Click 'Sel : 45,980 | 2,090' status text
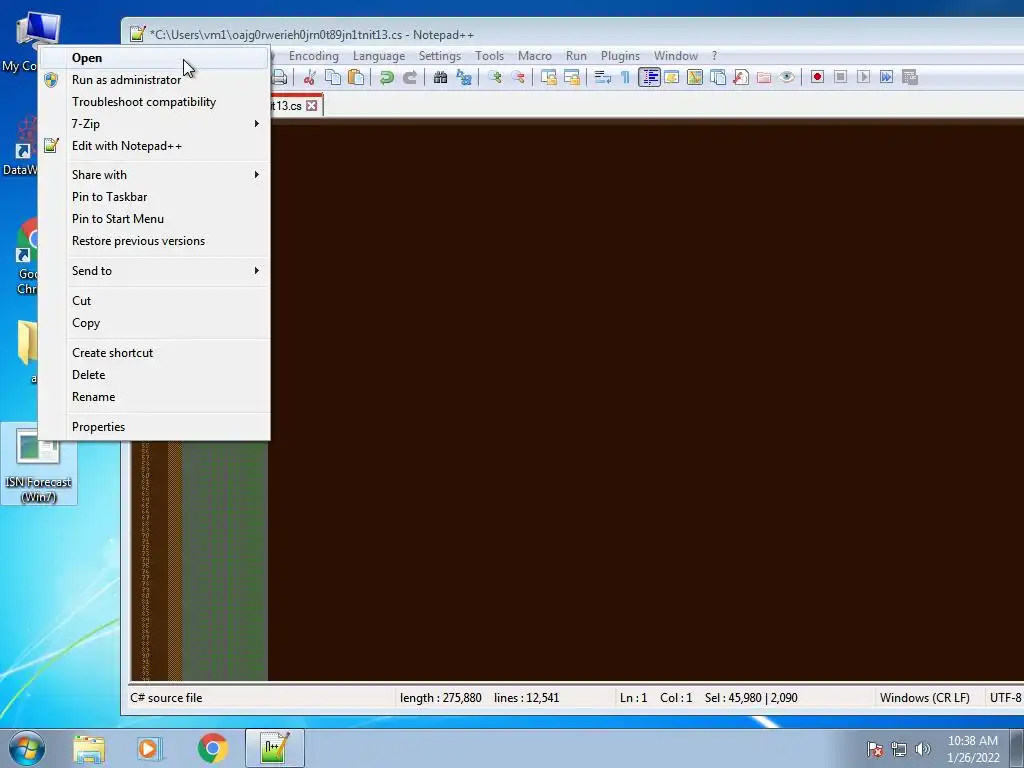1024x768 pixels. click(x=751, y=697)
